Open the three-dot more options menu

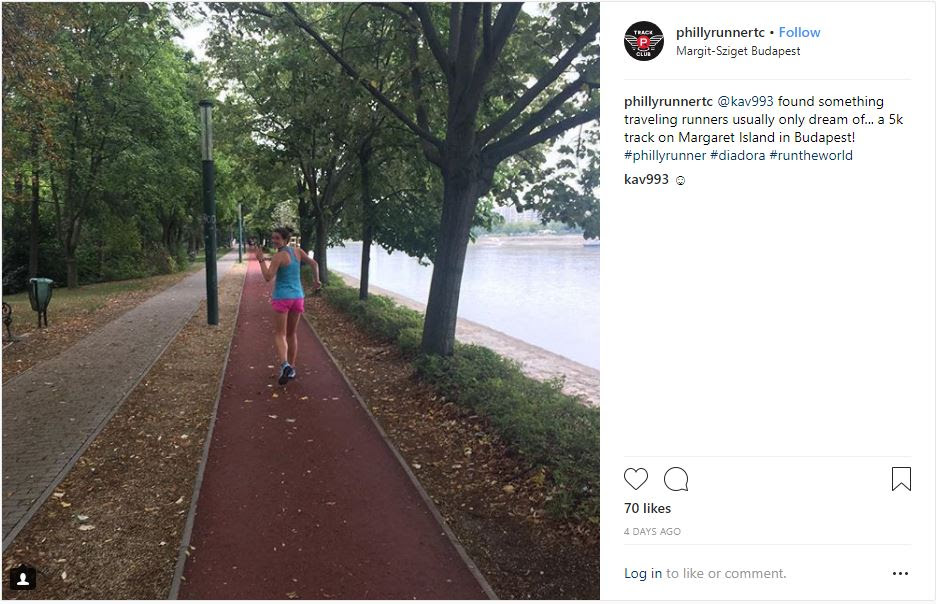tap(900, 573)
